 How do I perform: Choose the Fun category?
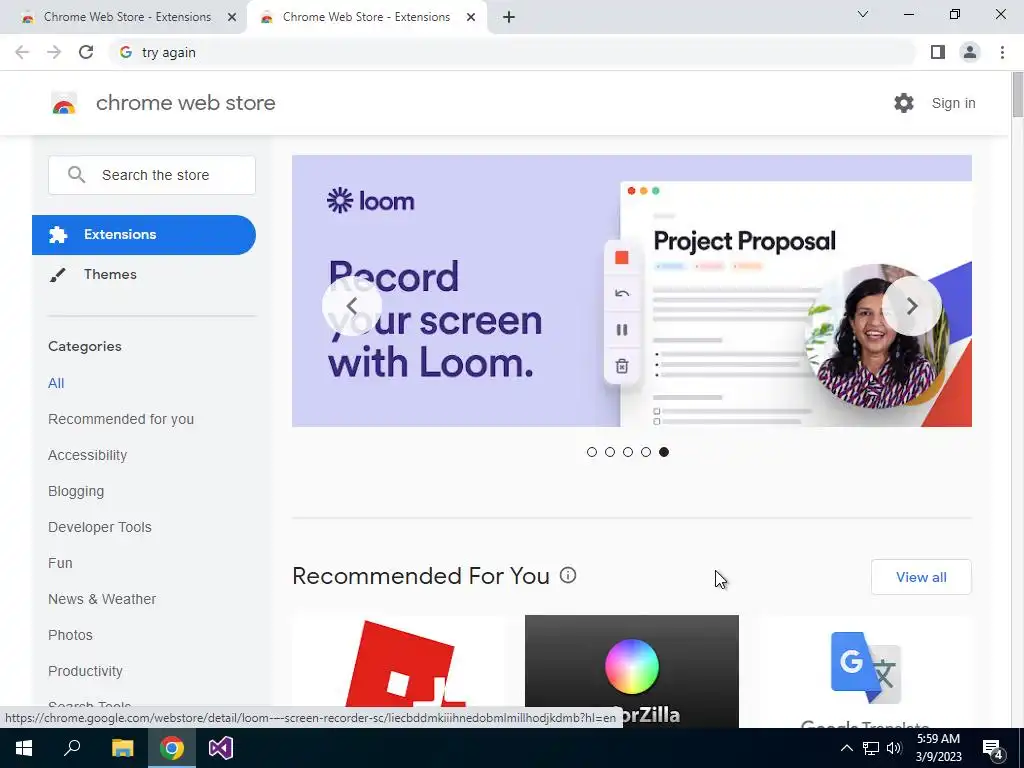click(x=60, y=563)
